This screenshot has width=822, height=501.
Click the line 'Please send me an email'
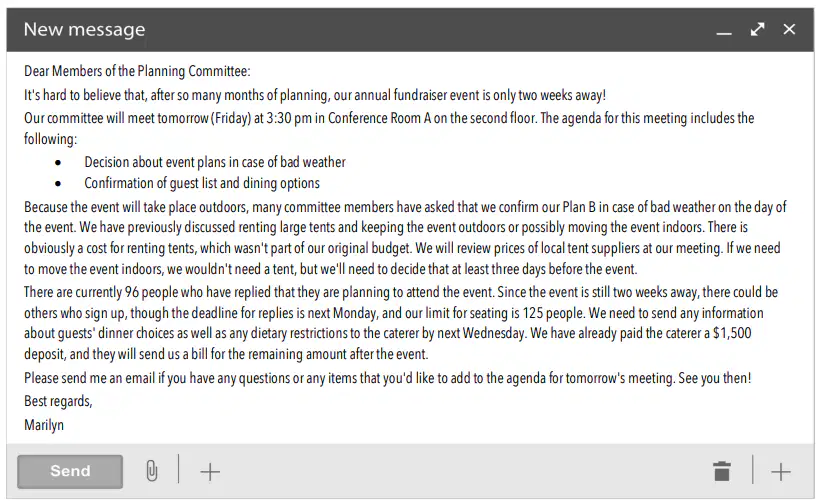pyautogui.click(x=387, y=378)
